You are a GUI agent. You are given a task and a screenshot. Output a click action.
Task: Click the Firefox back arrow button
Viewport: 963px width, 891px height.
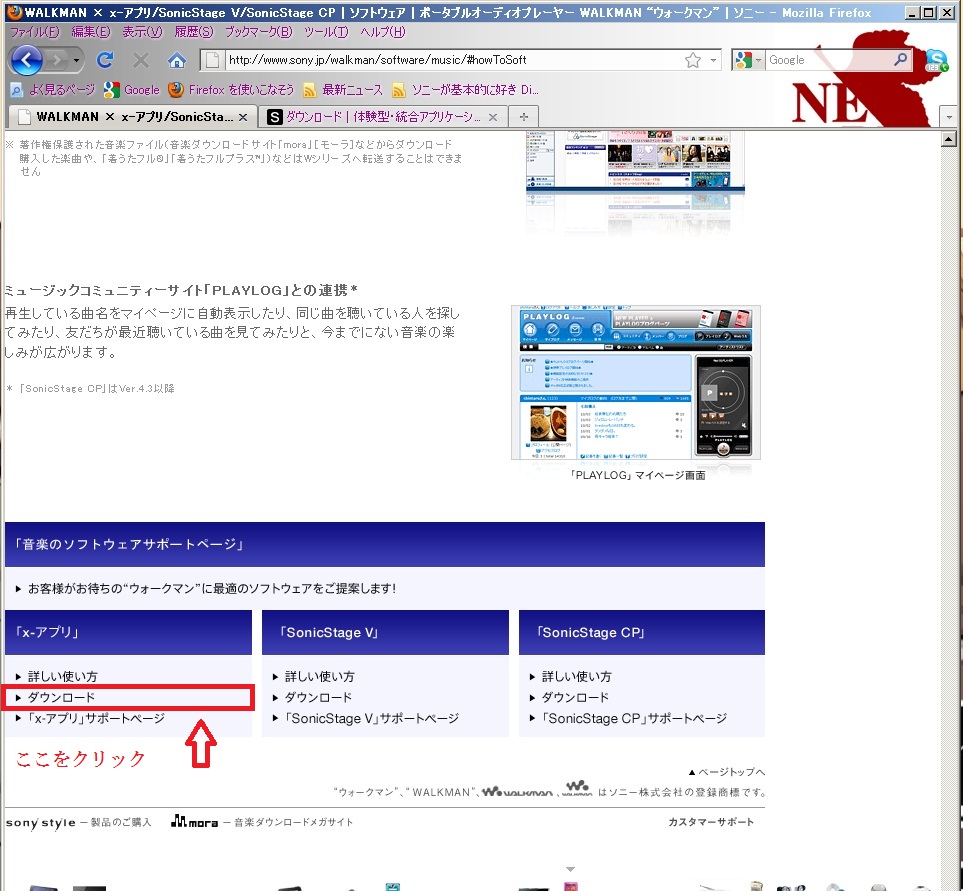26,60
